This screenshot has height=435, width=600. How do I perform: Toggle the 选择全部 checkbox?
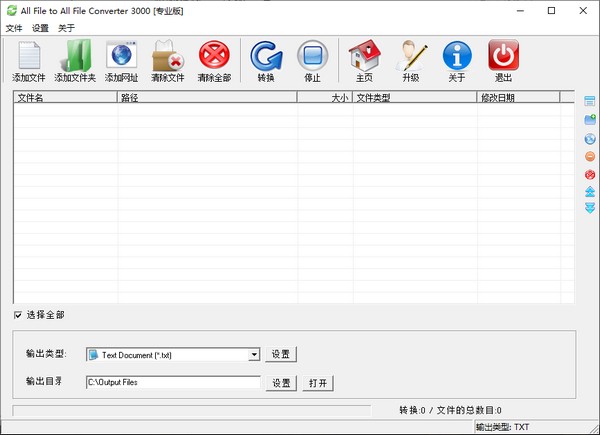point(18,315)
